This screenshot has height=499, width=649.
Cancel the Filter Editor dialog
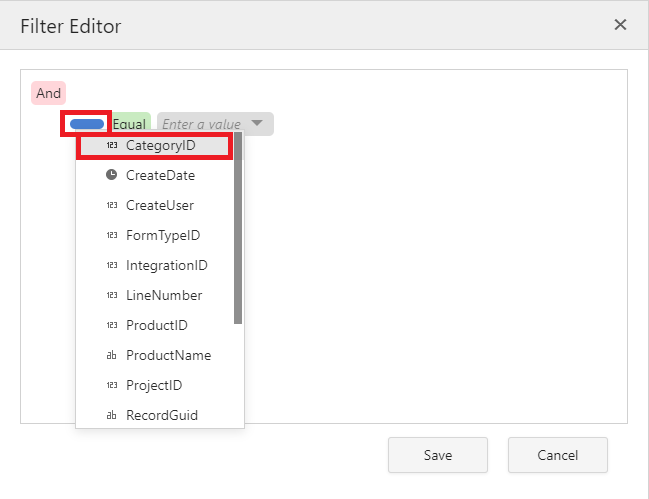point(558,455)
